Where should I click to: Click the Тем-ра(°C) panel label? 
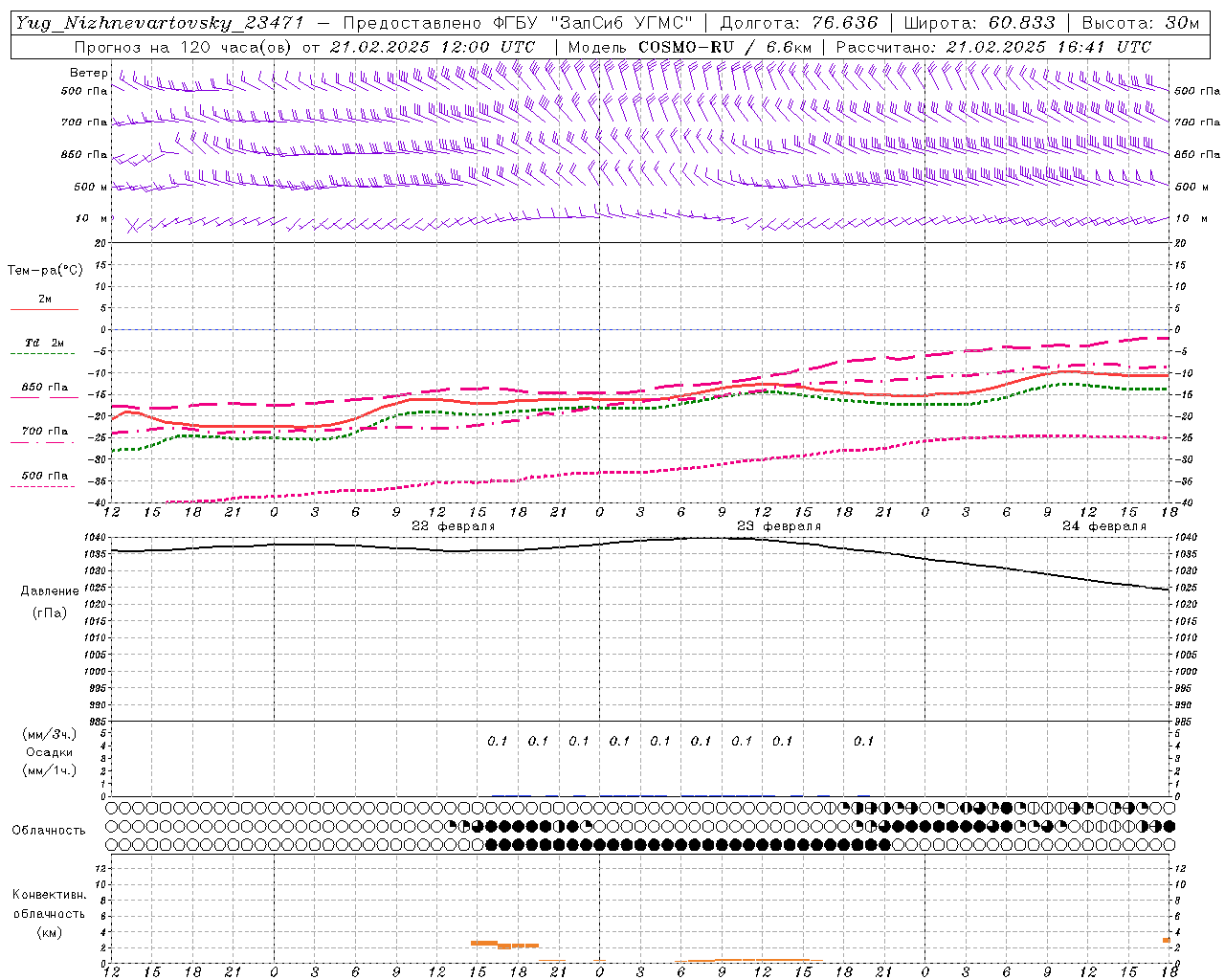click(x=45, y=271)
